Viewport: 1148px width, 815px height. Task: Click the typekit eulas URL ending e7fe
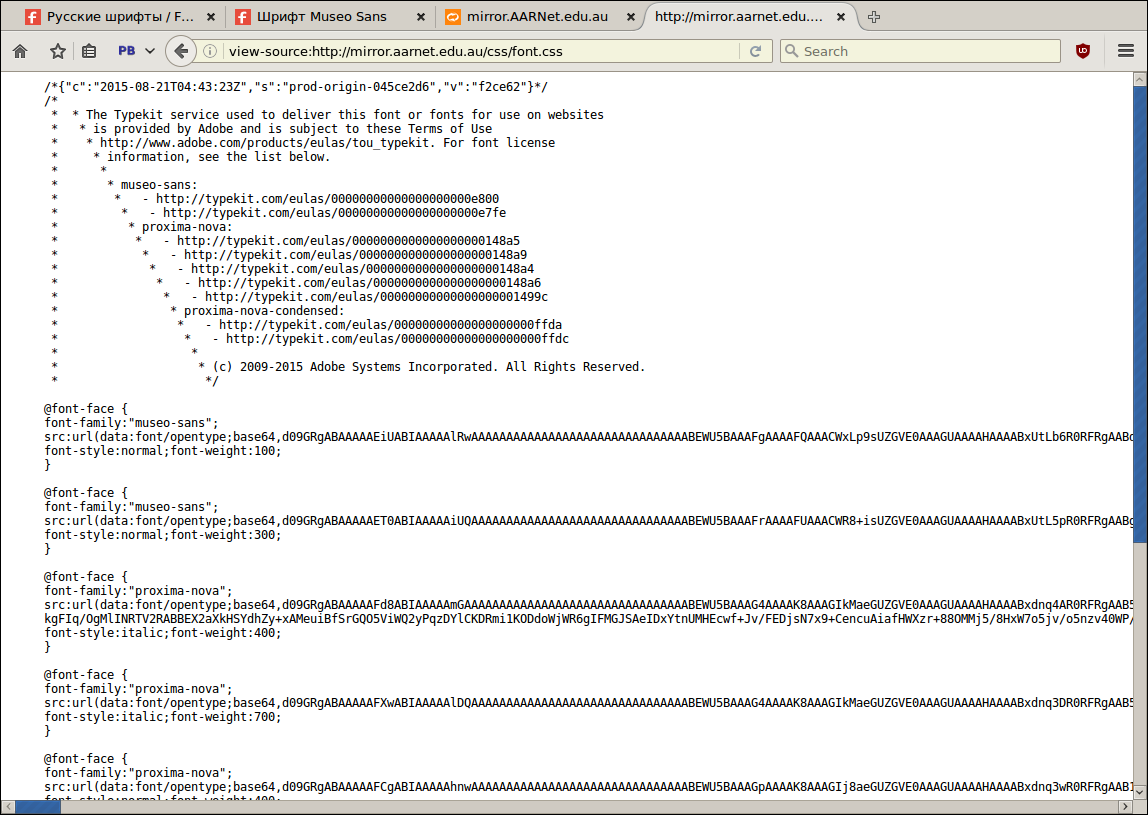pyautogui.click(x=334, y=212)
